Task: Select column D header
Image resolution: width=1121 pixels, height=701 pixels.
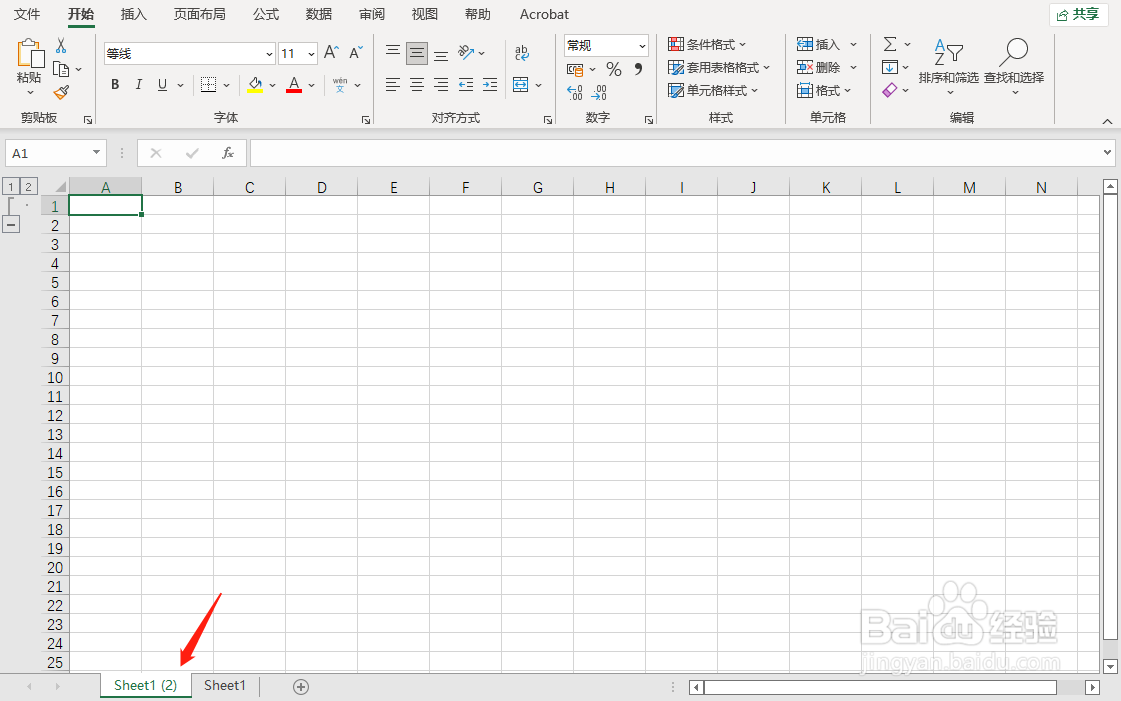Action: click(x=322, y=187)
